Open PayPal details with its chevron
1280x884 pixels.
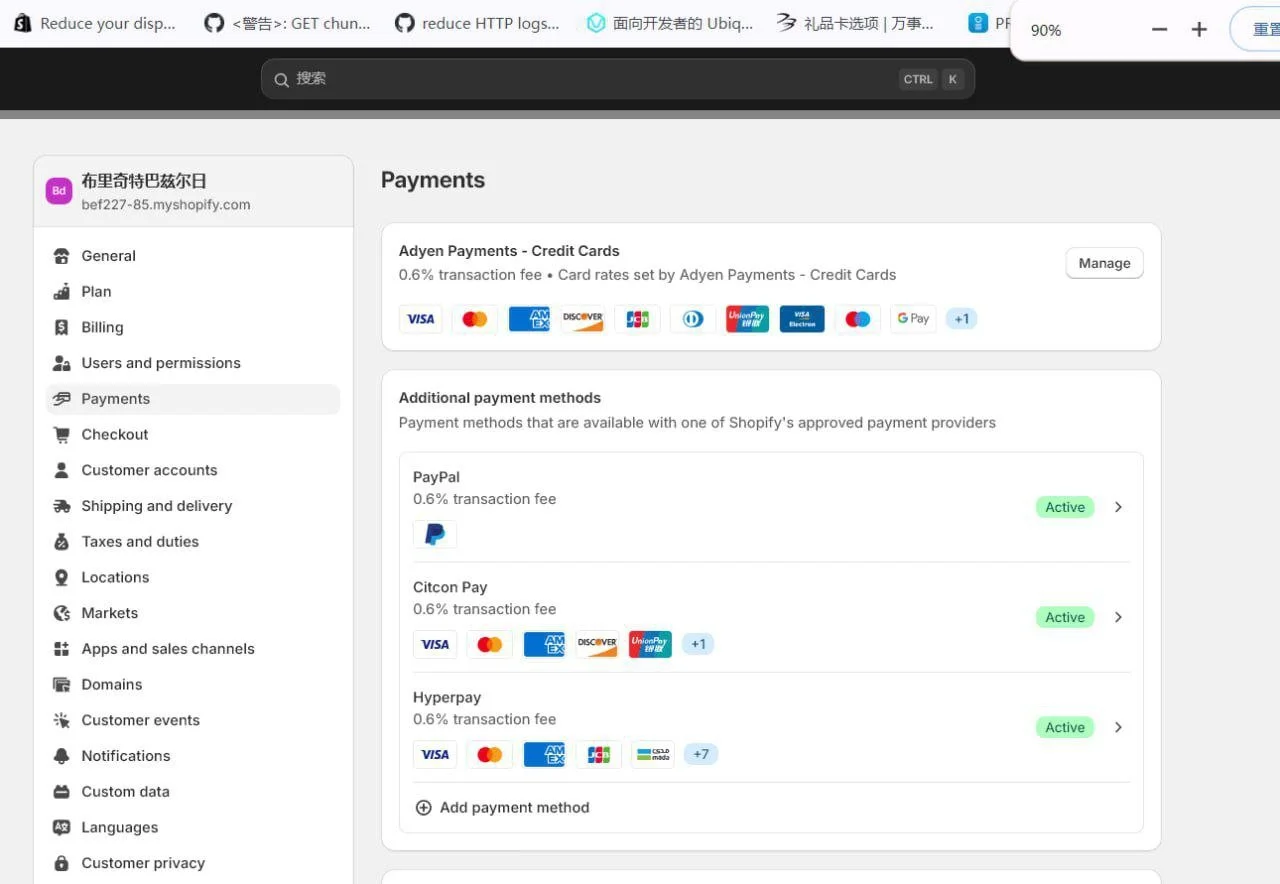pos(1118,507)
